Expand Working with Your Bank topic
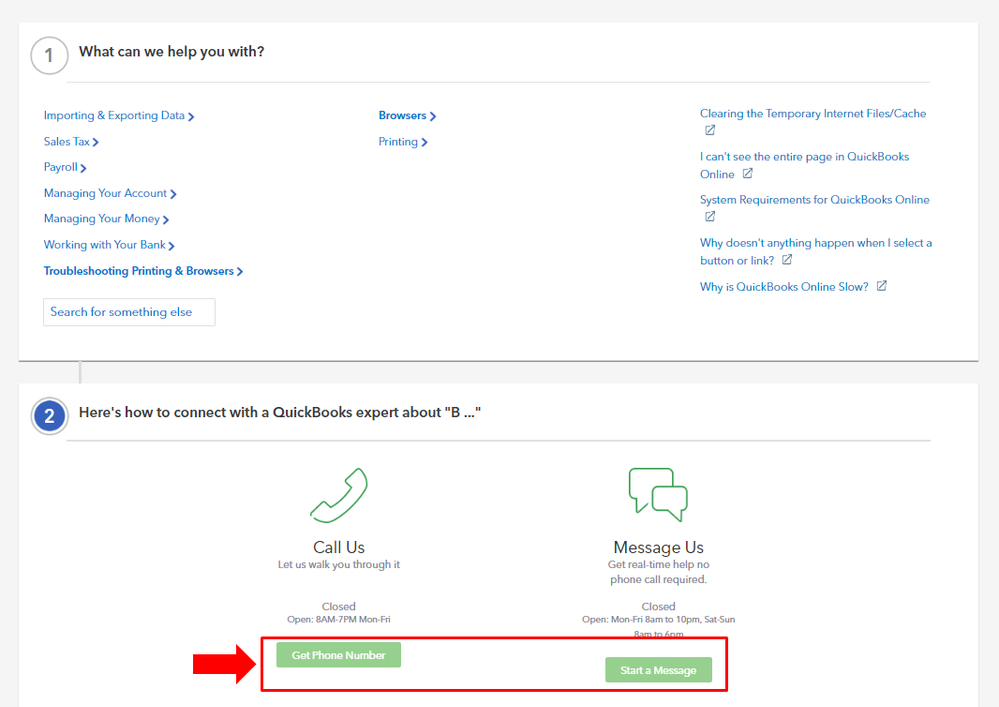This screenshot has width=999, height=707. 108,245
